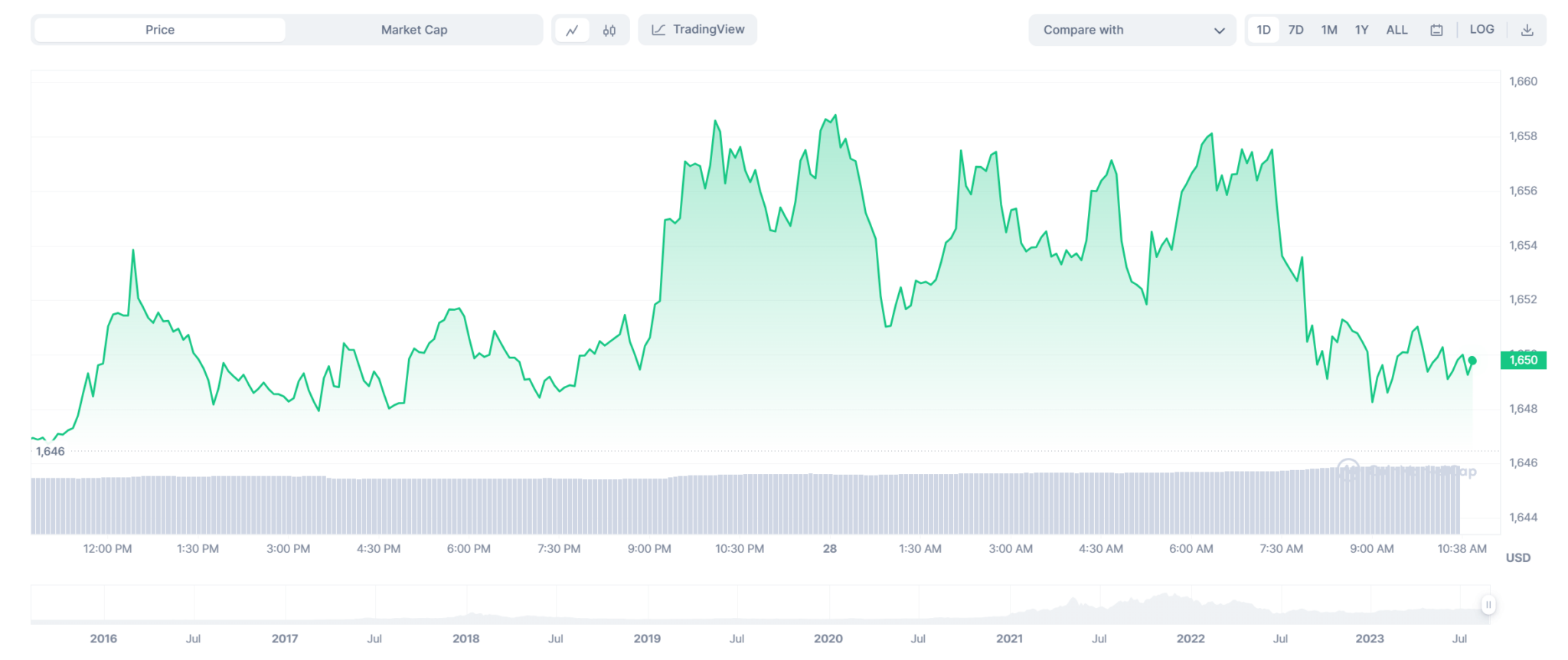The width and height of the screenshot is (1568, 660).
Task: Open the Compare with dropdown
Action: (x=1132, y=31)
